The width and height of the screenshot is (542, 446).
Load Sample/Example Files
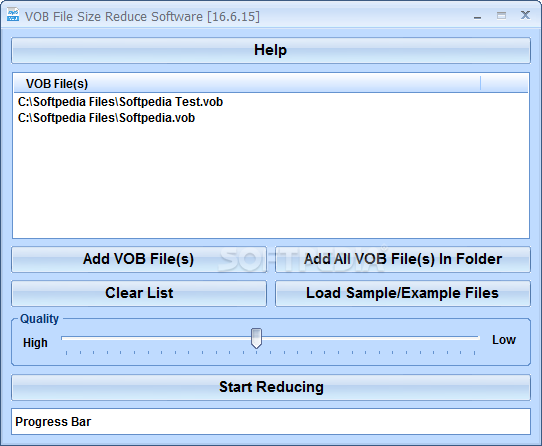click(403, 293)
